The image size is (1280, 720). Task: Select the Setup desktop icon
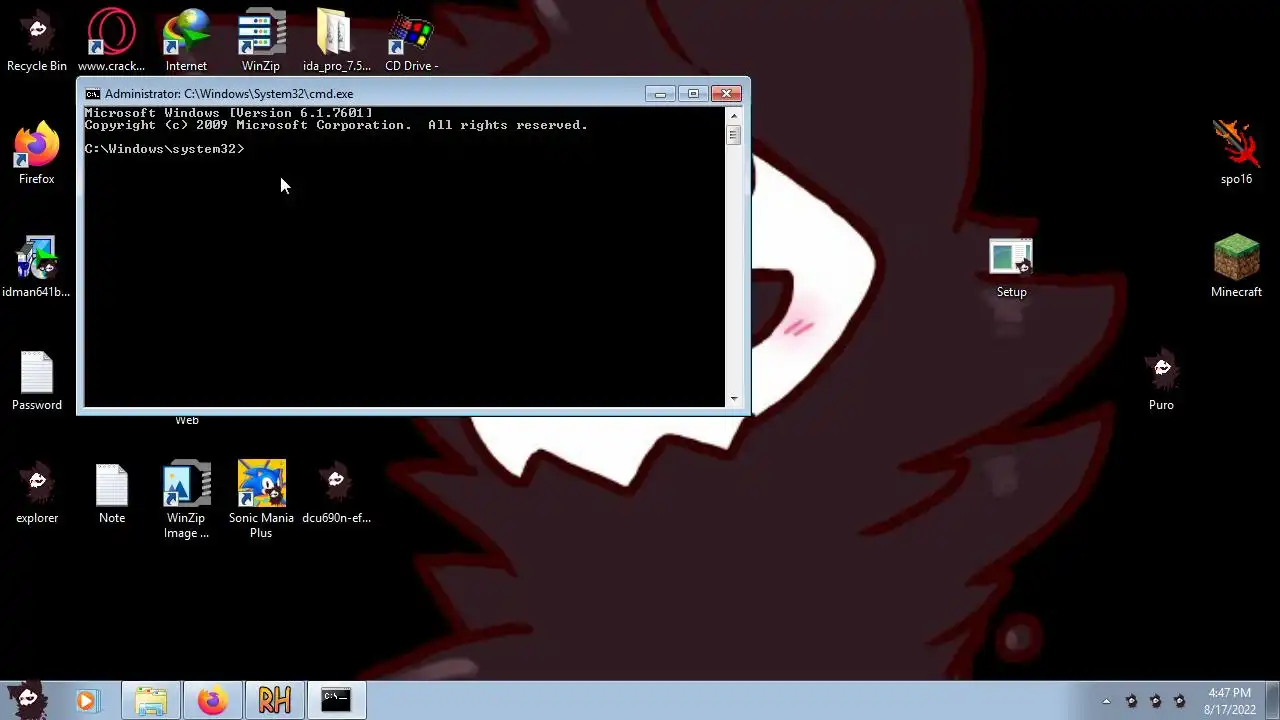coord(1011,266)
